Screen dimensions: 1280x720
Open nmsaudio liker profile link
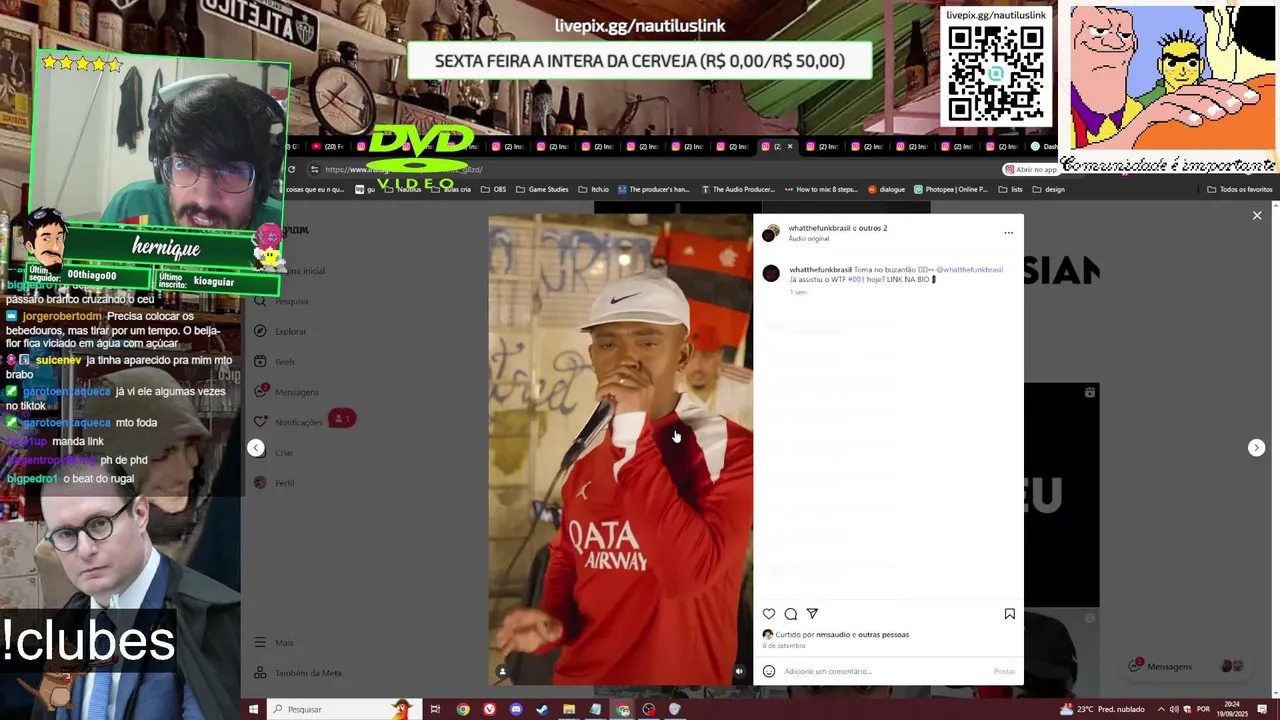(833, 634)
